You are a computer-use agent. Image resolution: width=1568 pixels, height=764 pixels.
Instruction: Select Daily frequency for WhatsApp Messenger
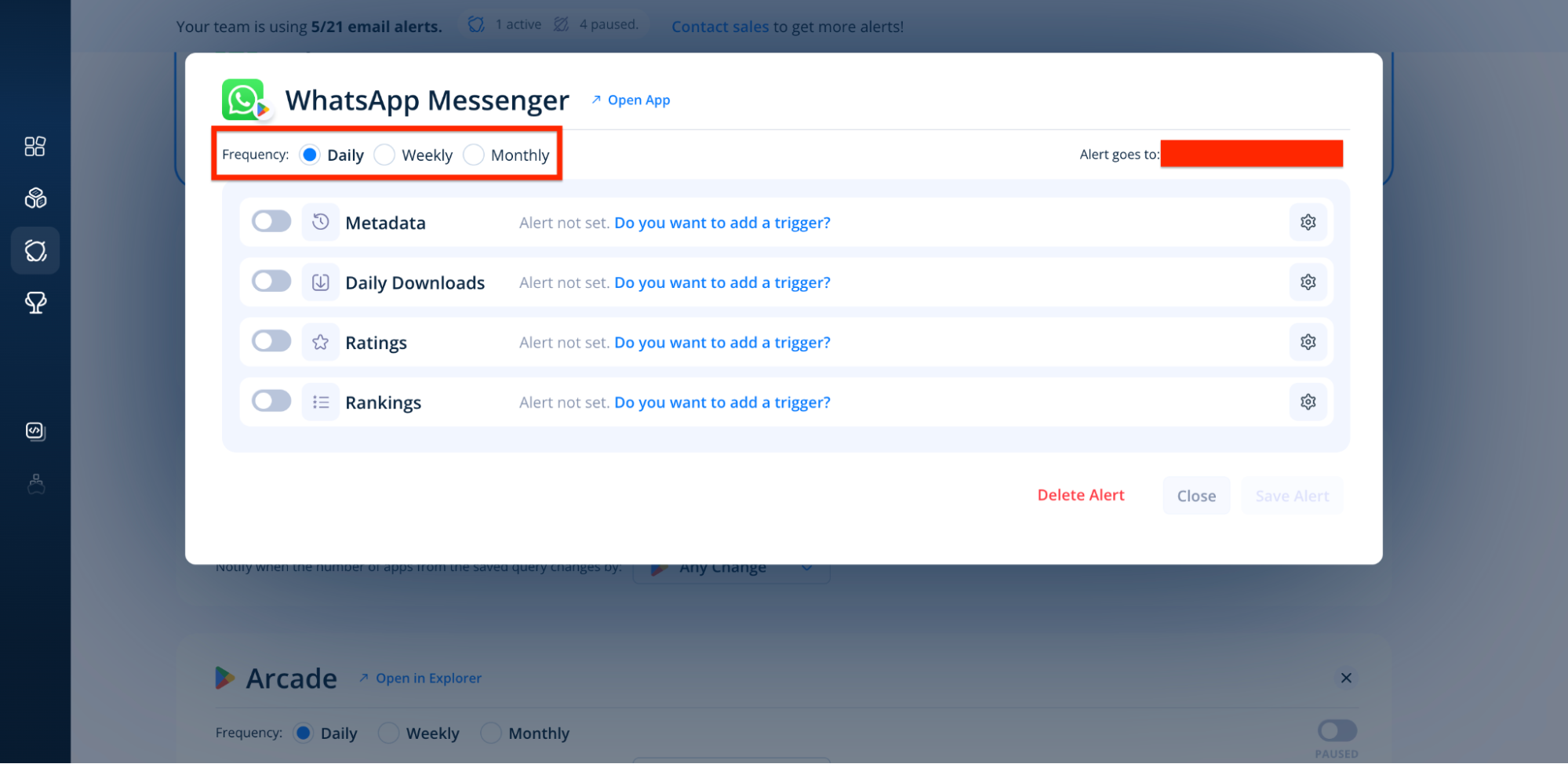[310, 155]
